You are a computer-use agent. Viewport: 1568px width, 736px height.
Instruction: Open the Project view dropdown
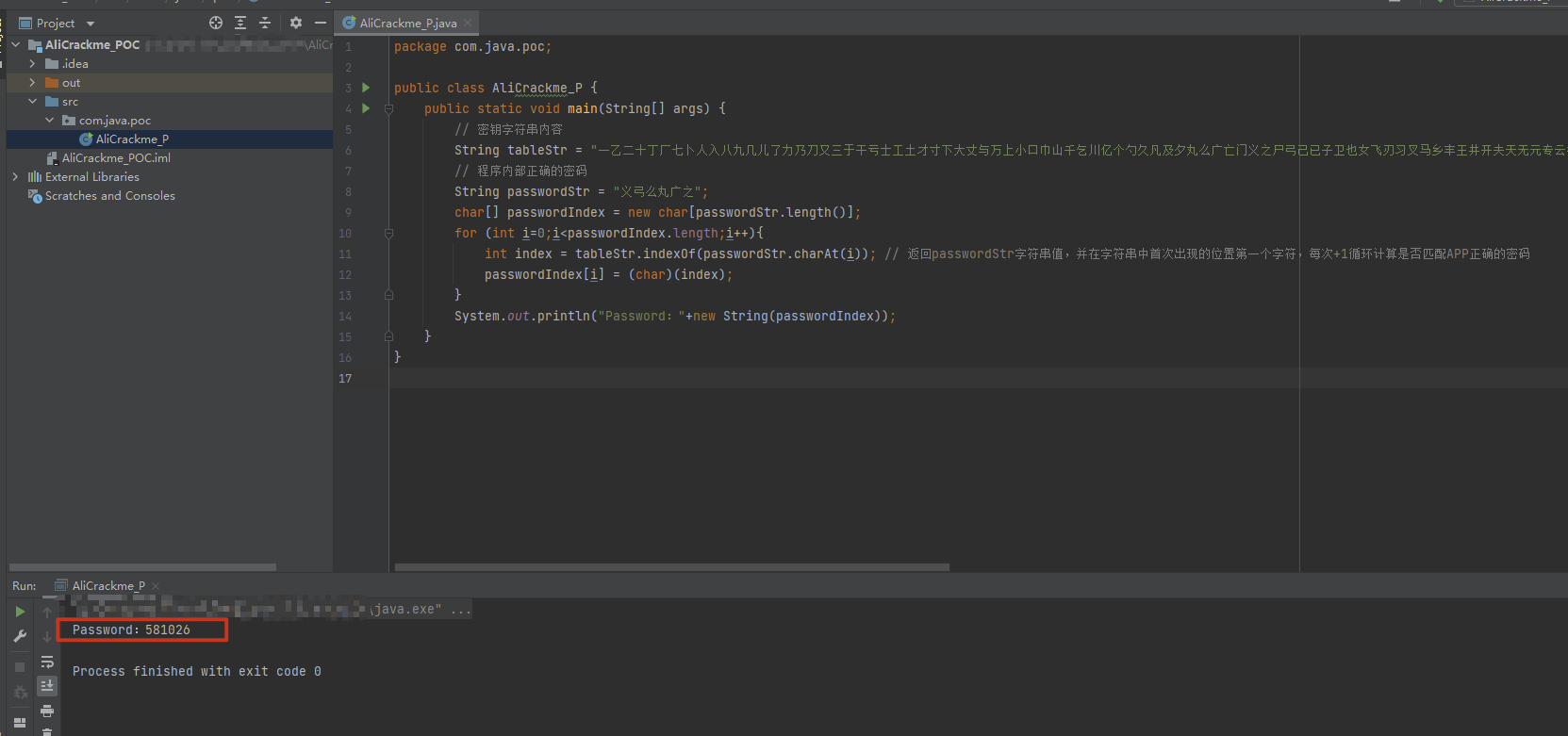[x=91, y=24]
